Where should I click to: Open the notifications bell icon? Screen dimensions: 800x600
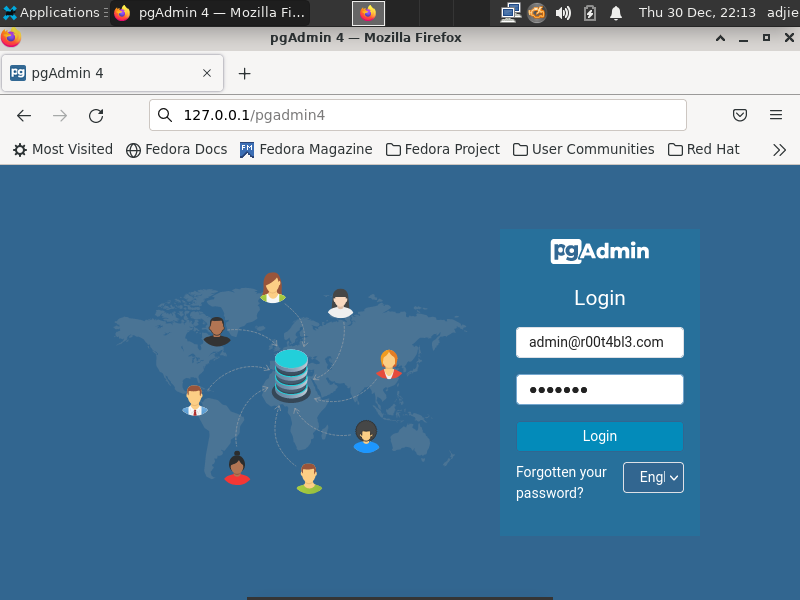click(616, 13)
